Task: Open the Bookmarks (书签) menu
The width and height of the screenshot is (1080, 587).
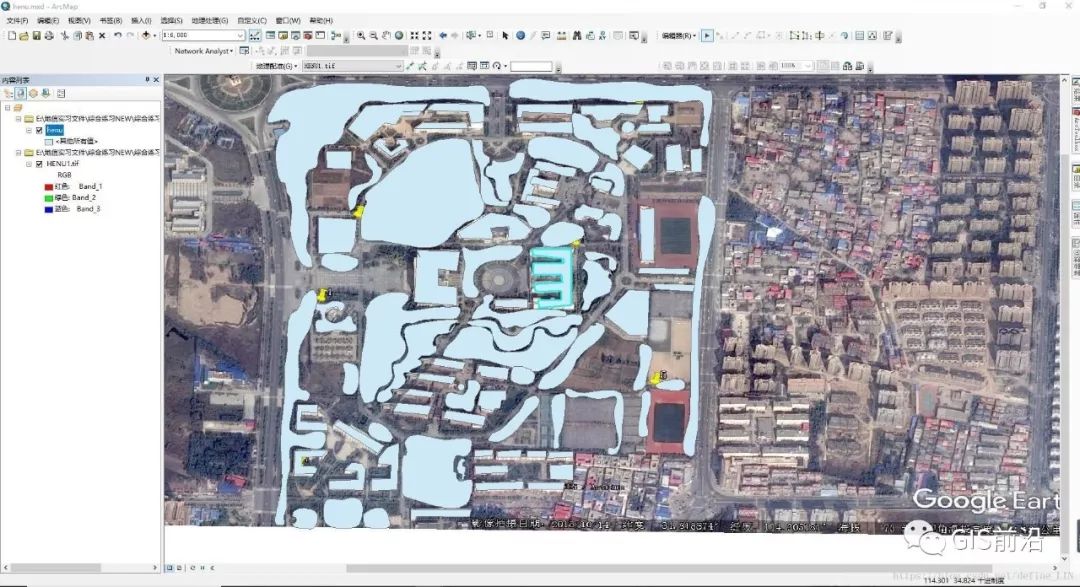Action: [110, 21]
